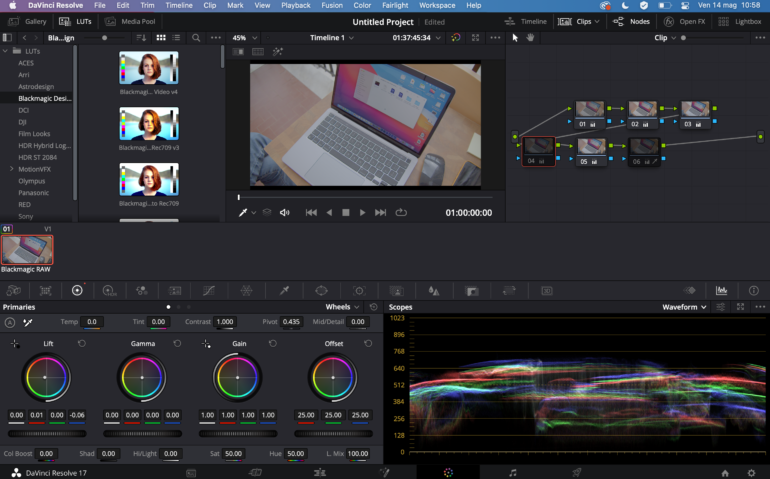Reset the Offset color wheel
This screenshot has width=770, height=479.
[368, 343]
